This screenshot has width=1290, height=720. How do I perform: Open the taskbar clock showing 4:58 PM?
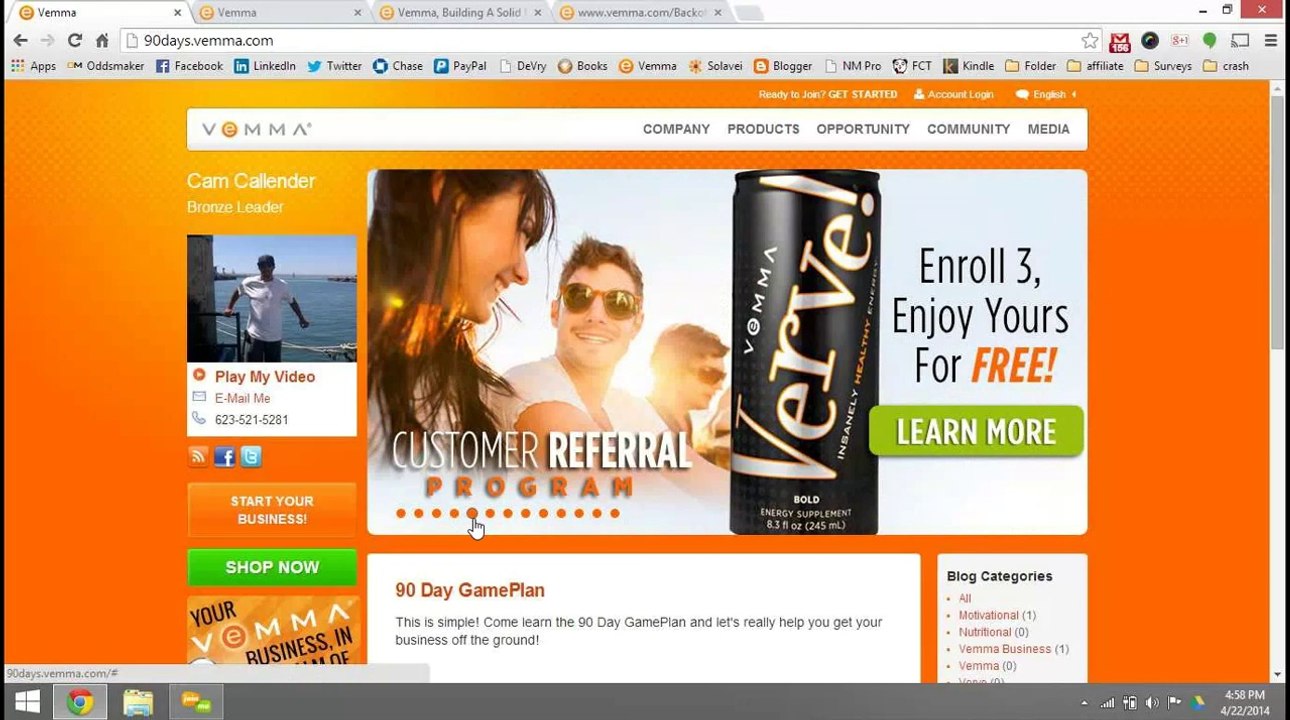click(x=1245, y=702)
